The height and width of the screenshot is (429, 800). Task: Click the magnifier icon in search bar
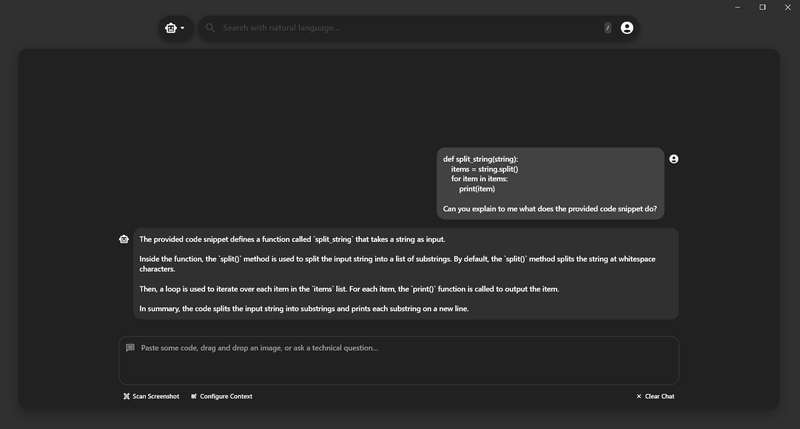pos(210,28)
